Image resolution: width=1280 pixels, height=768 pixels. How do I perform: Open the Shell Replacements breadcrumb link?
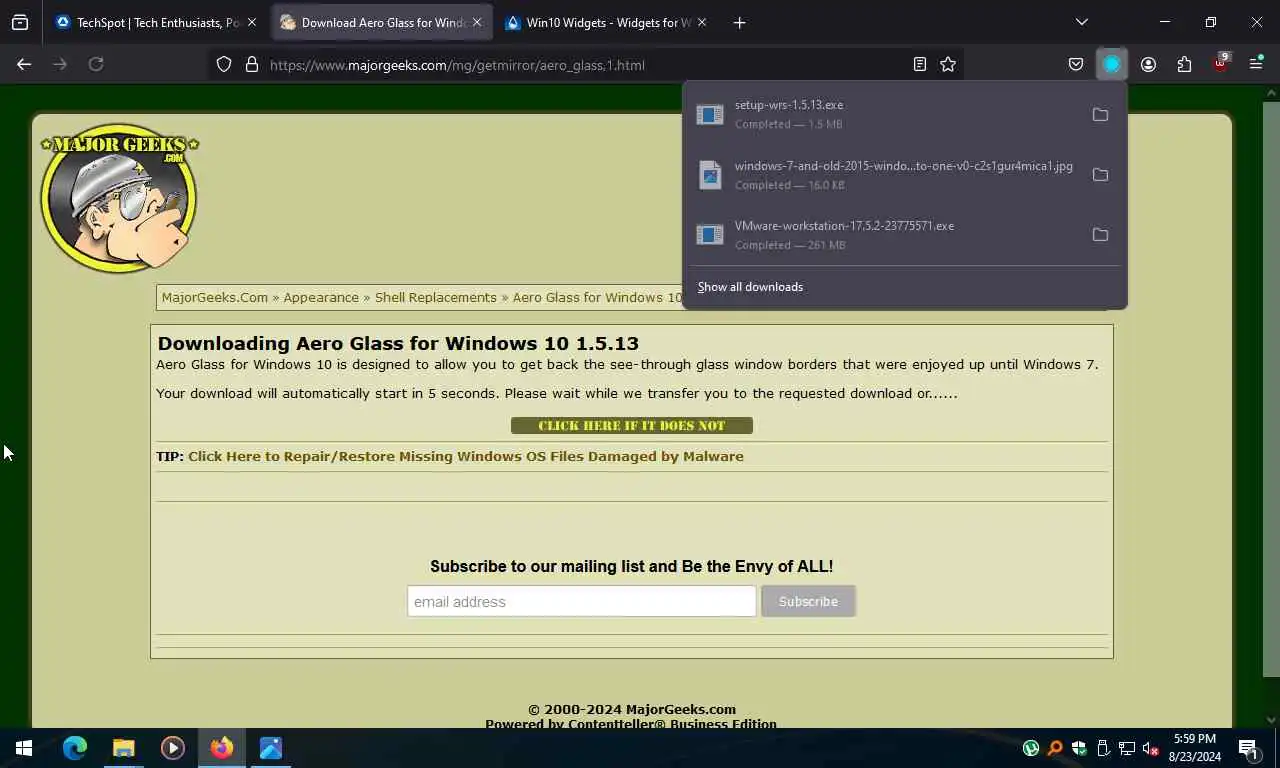(436, 297)
